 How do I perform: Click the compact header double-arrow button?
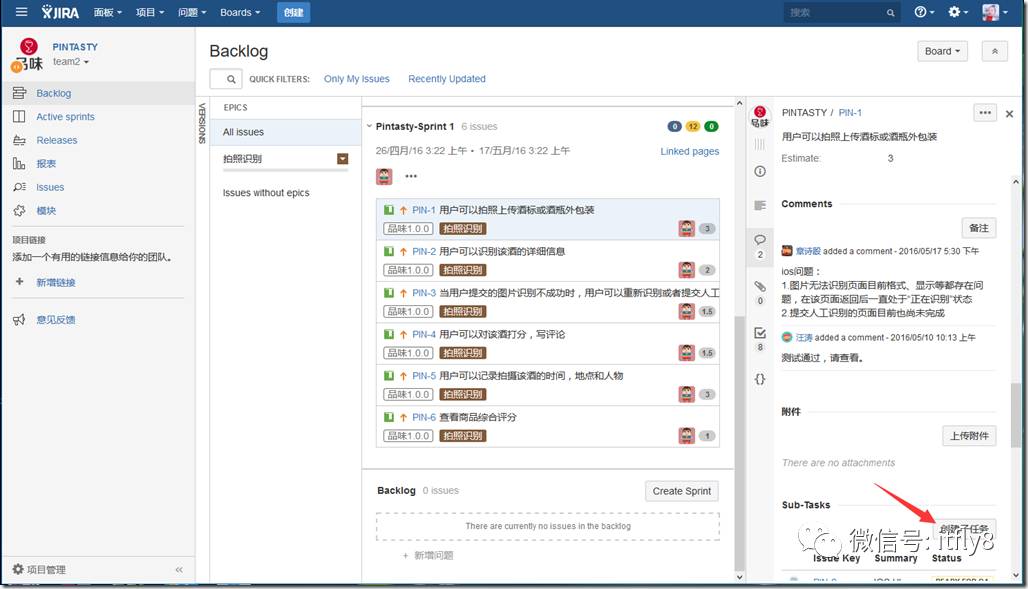pyautogui.click(x=995, y=51)
